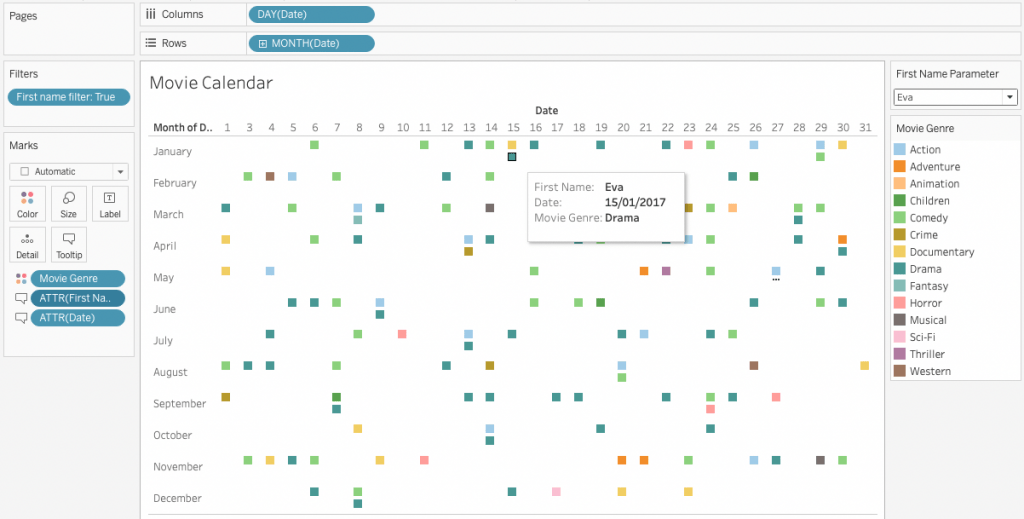Click the Movie Calendar title
This screenshot has width=1024, height=519.
pyautogui.click(x=210, y=83)
